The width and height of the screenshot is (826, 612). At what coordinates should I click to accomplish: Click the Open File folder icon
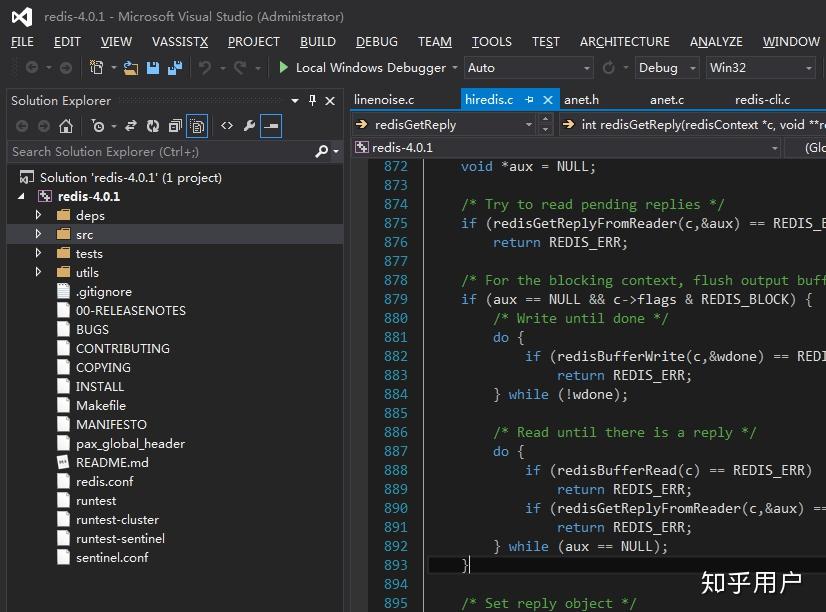point(131,68)
